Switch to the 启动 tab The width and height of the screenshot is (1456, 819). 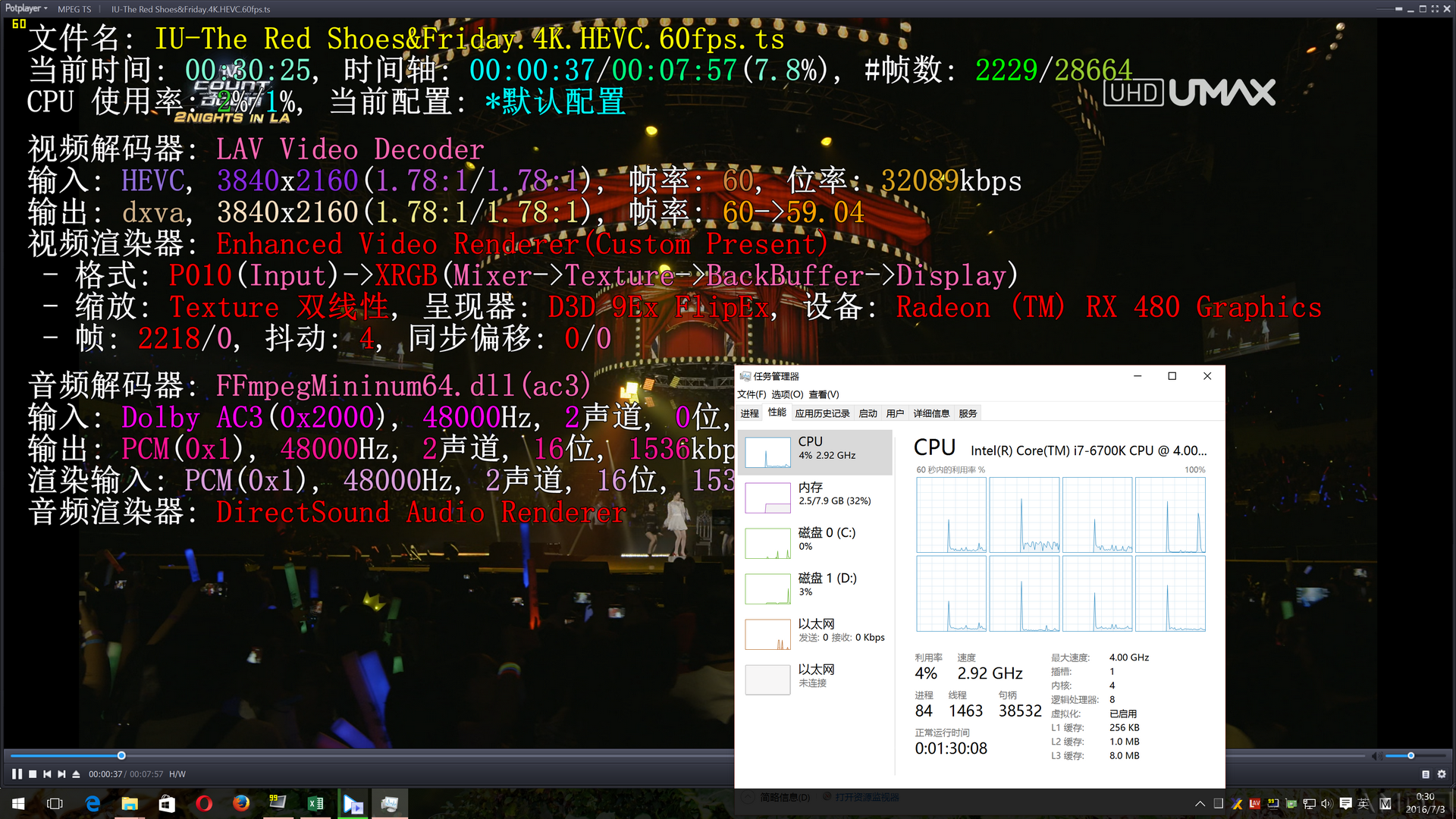[868, 413]
